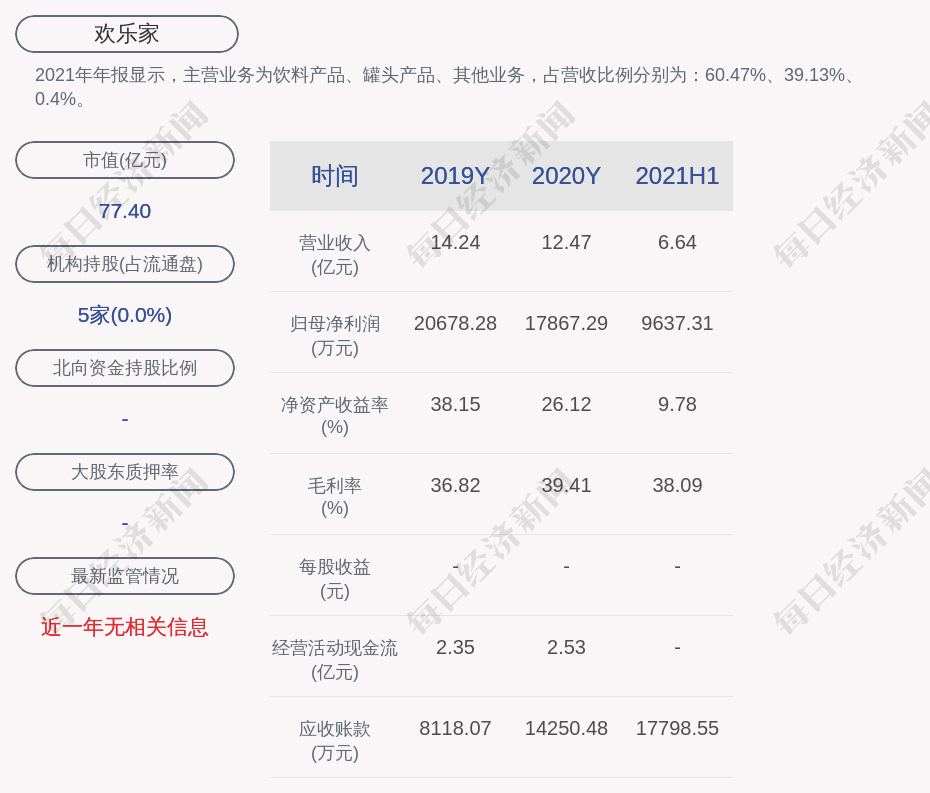Click the market value 77.40

point(125,211)
